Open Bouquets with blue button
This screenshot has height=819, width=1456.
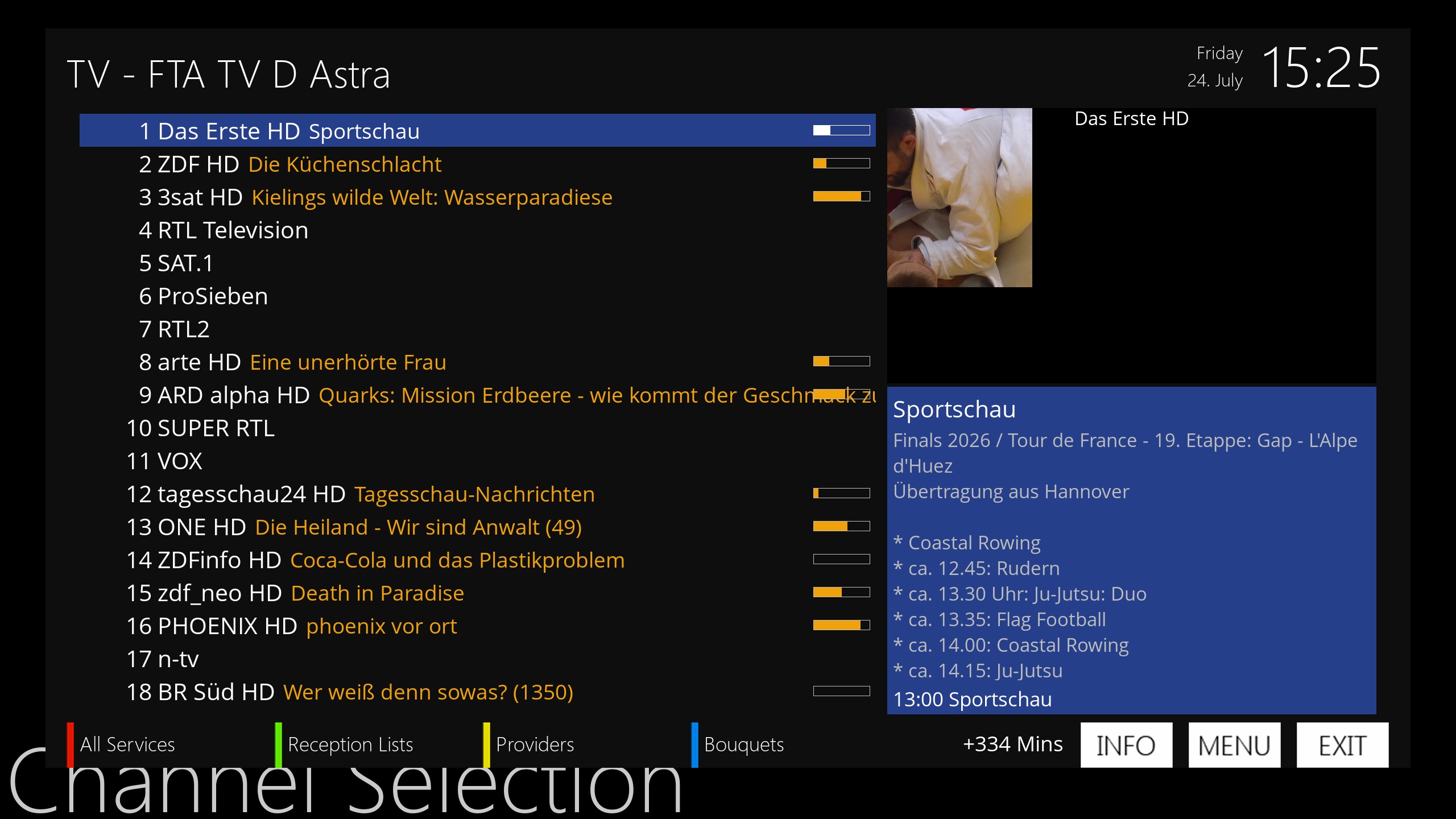[738, 744]
